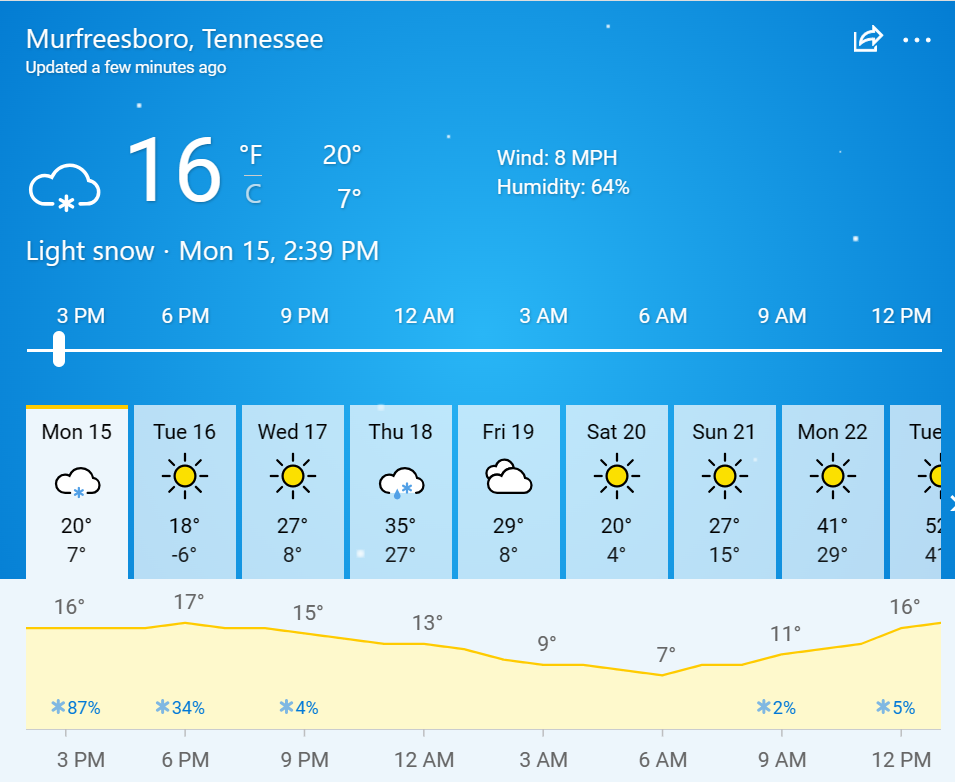This screenshot has height=782, width=955.
Task: Jump to 12 AM on the hourly timeline
Action: click(424, 316)
